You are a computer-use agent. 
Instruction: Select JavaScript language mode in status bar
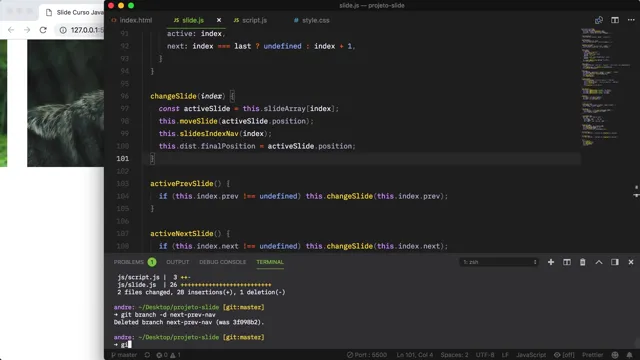[x=531, y=355]
